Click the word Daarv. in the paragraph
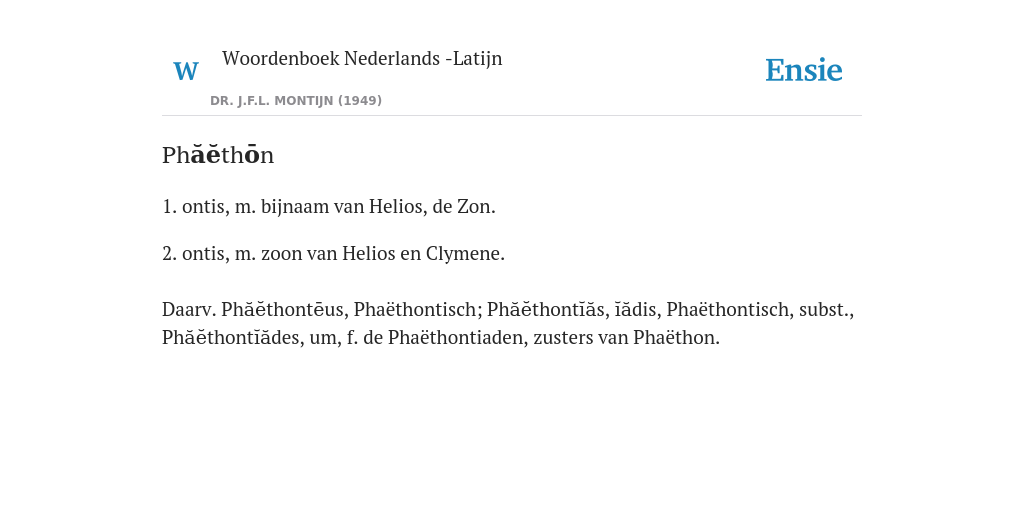This screenshot has height=512, width=1024. (x=189, y=310)
